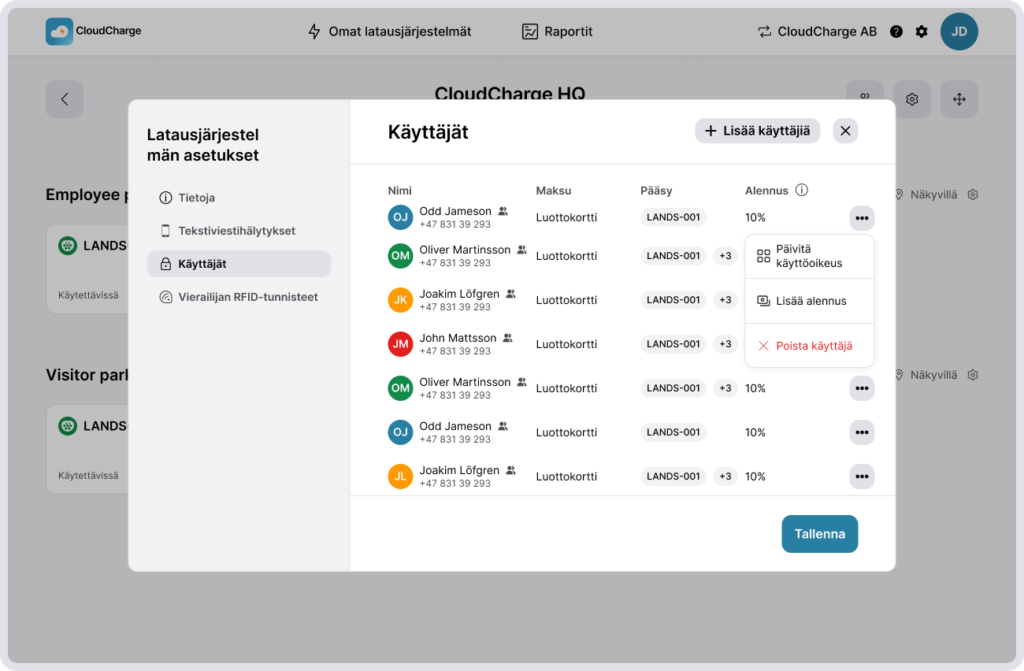Open the Tekstiviestihälytykset section
1024x671 pixels.
[236, 231]
